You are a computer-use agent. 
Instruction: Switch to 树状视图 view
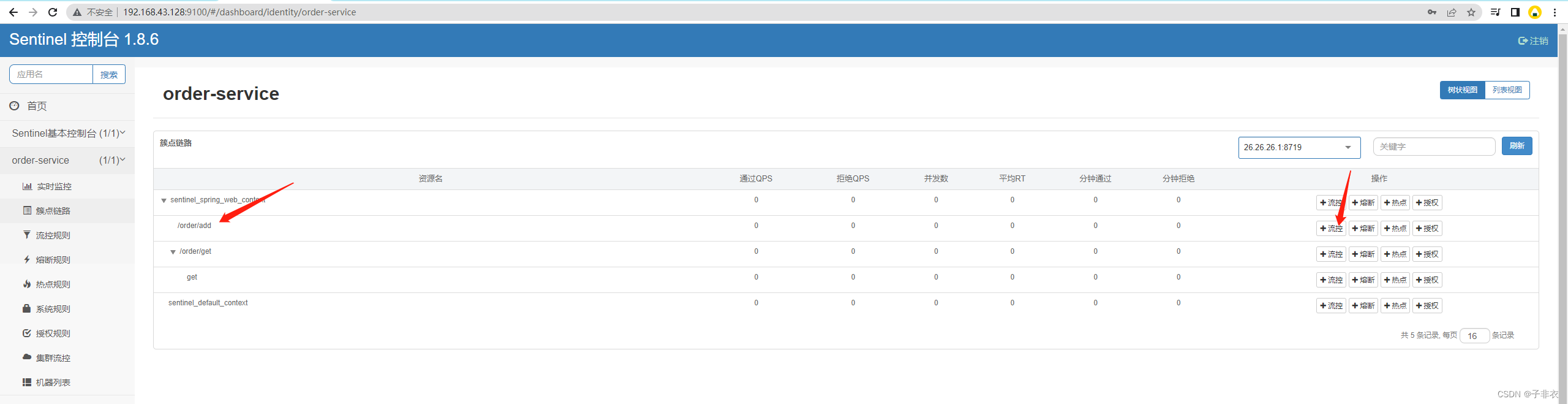[x=1462, y=90]
